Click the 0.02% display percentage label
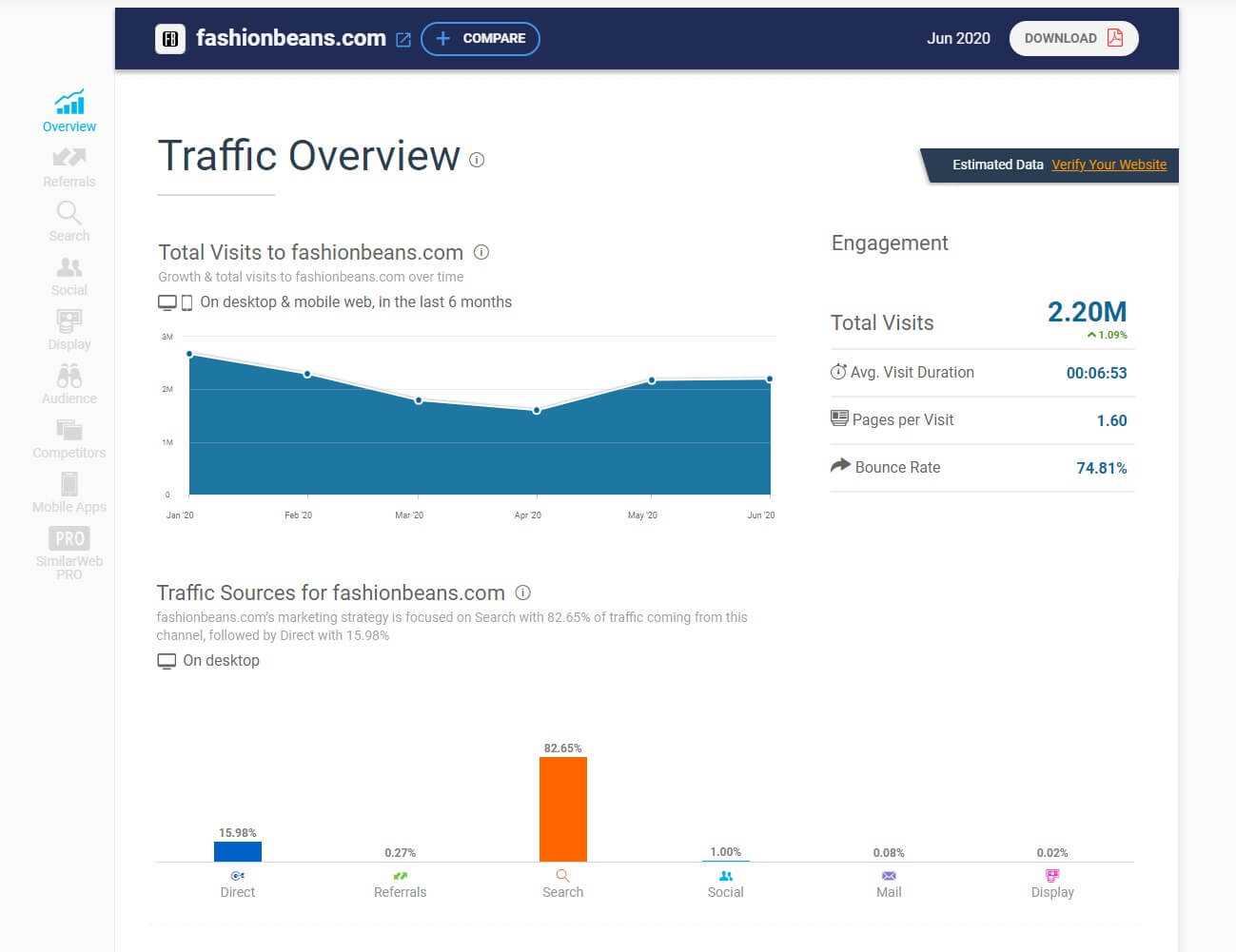The image size is (1236, 952). 1052,853
